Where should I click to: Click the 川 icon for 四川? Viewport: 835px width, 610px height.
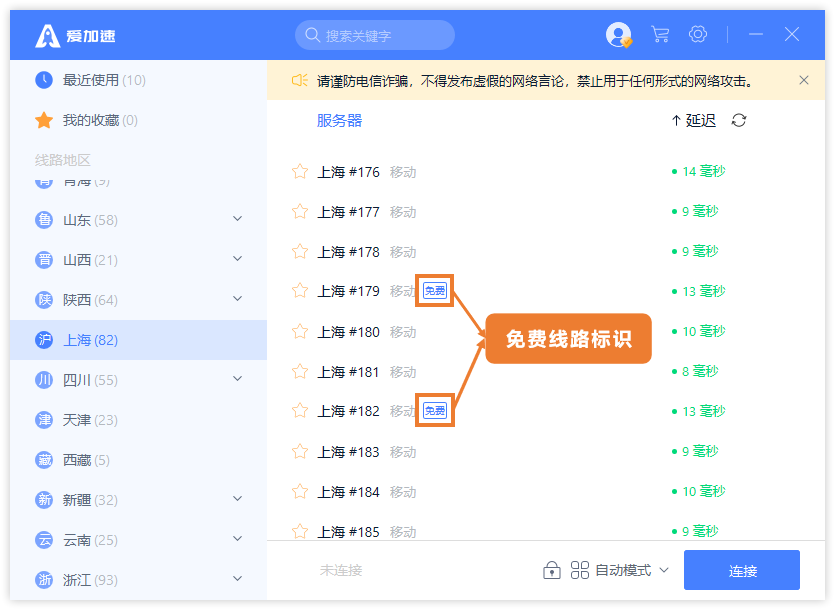point(44,380)
